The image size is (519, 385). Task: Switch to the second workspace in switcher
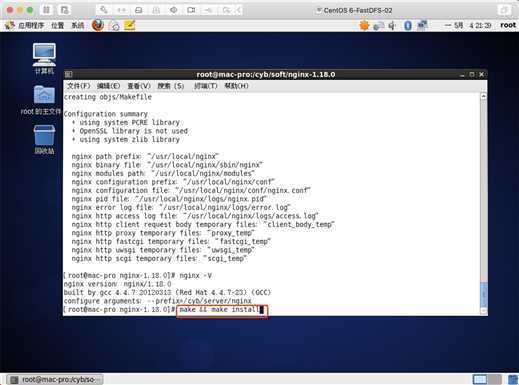pyautogui.click(x=495, y=379)
